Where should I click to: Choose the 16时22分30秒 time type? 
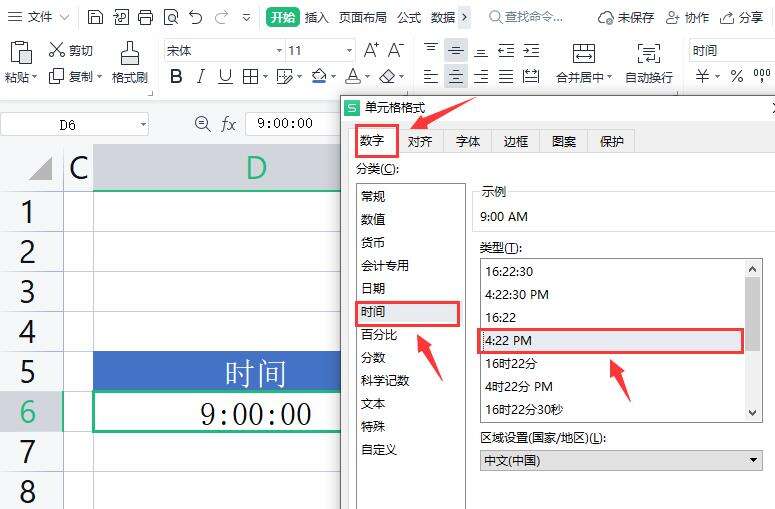coord(613,410)
